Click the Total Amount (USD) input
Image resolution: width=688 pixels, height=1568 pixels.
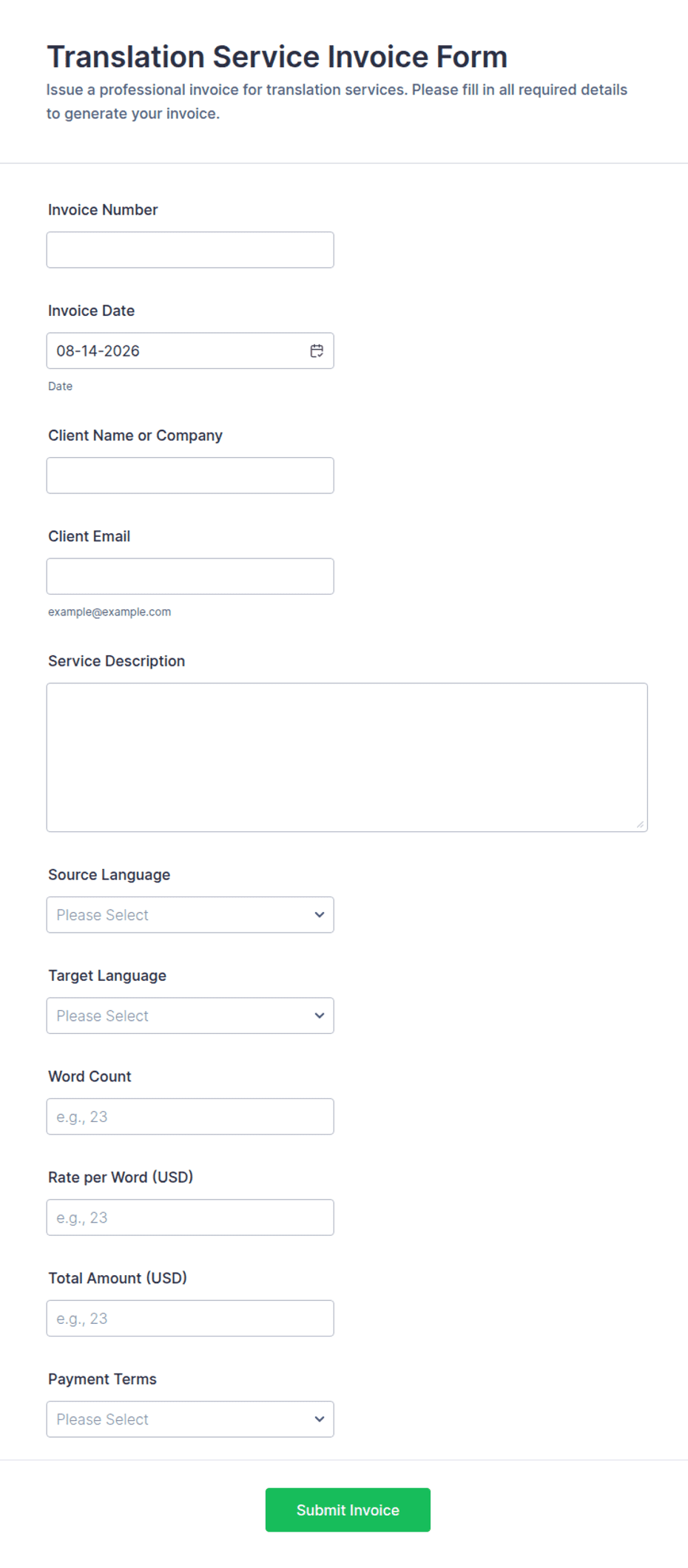190,1318
